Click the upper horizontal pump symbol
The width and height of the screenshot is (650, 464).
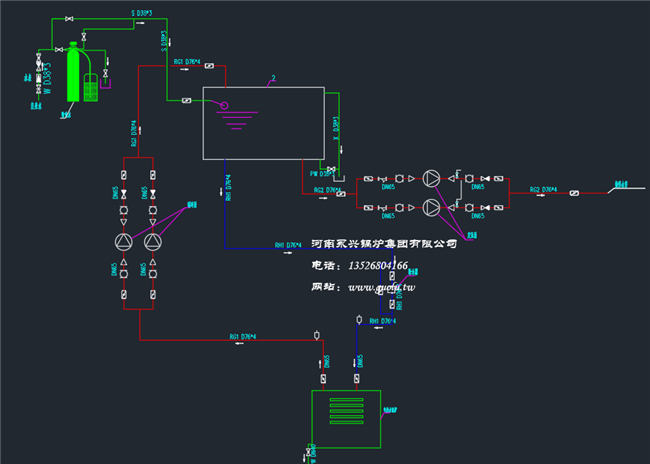pos(431,179)
